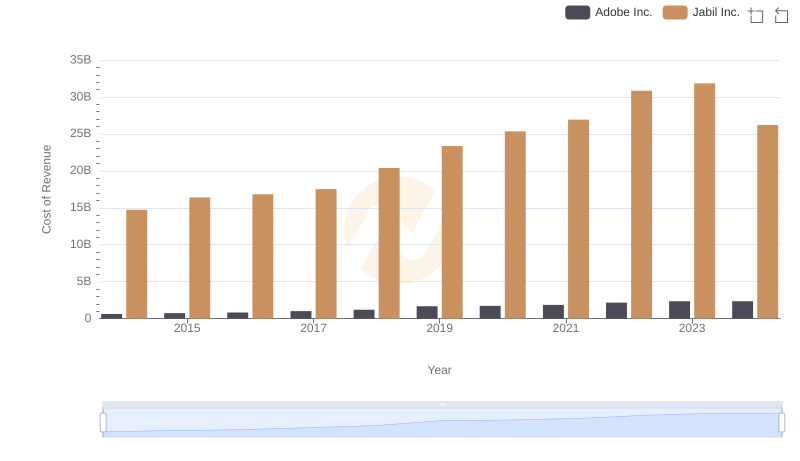Click the 2021 x-axis label
Image resolution: width=800 pixels, height=461 pixels.
(566, 328)
